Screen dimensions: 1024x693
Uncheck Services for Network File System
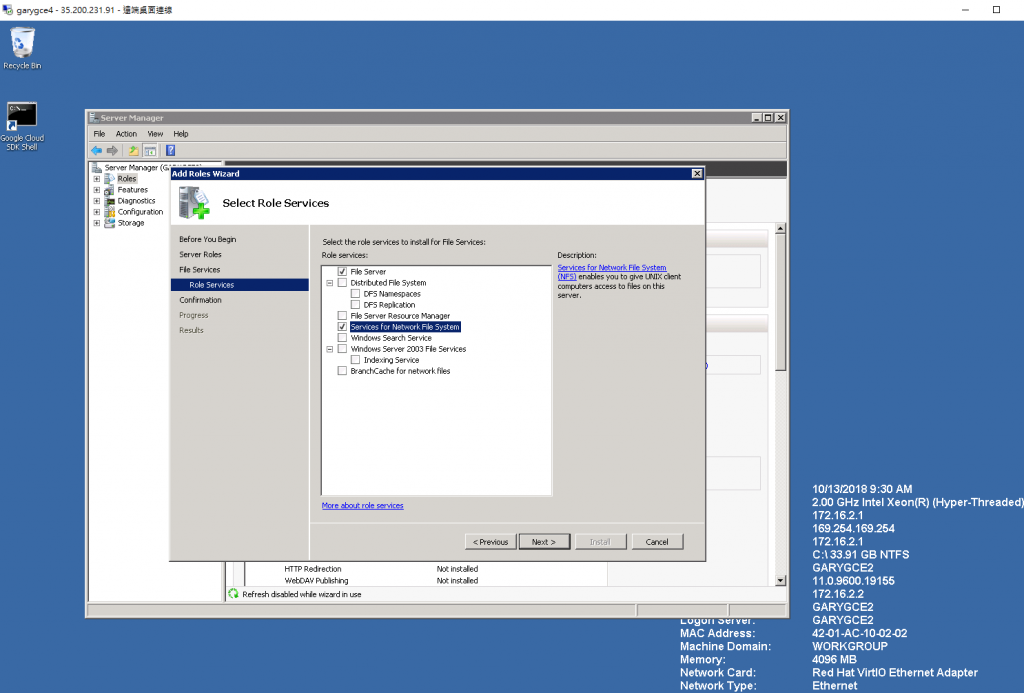pyautogui.click(x=342, y=327)
